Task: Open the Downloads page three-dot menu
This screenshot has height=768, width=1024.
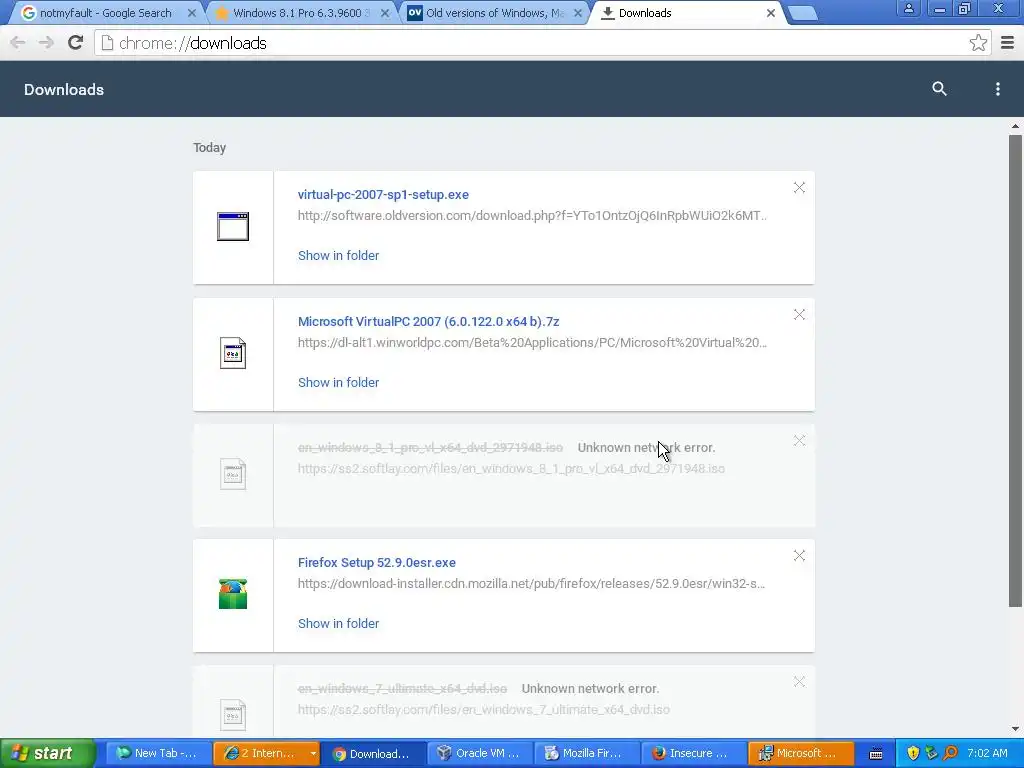Action: (x=997, y=89)
